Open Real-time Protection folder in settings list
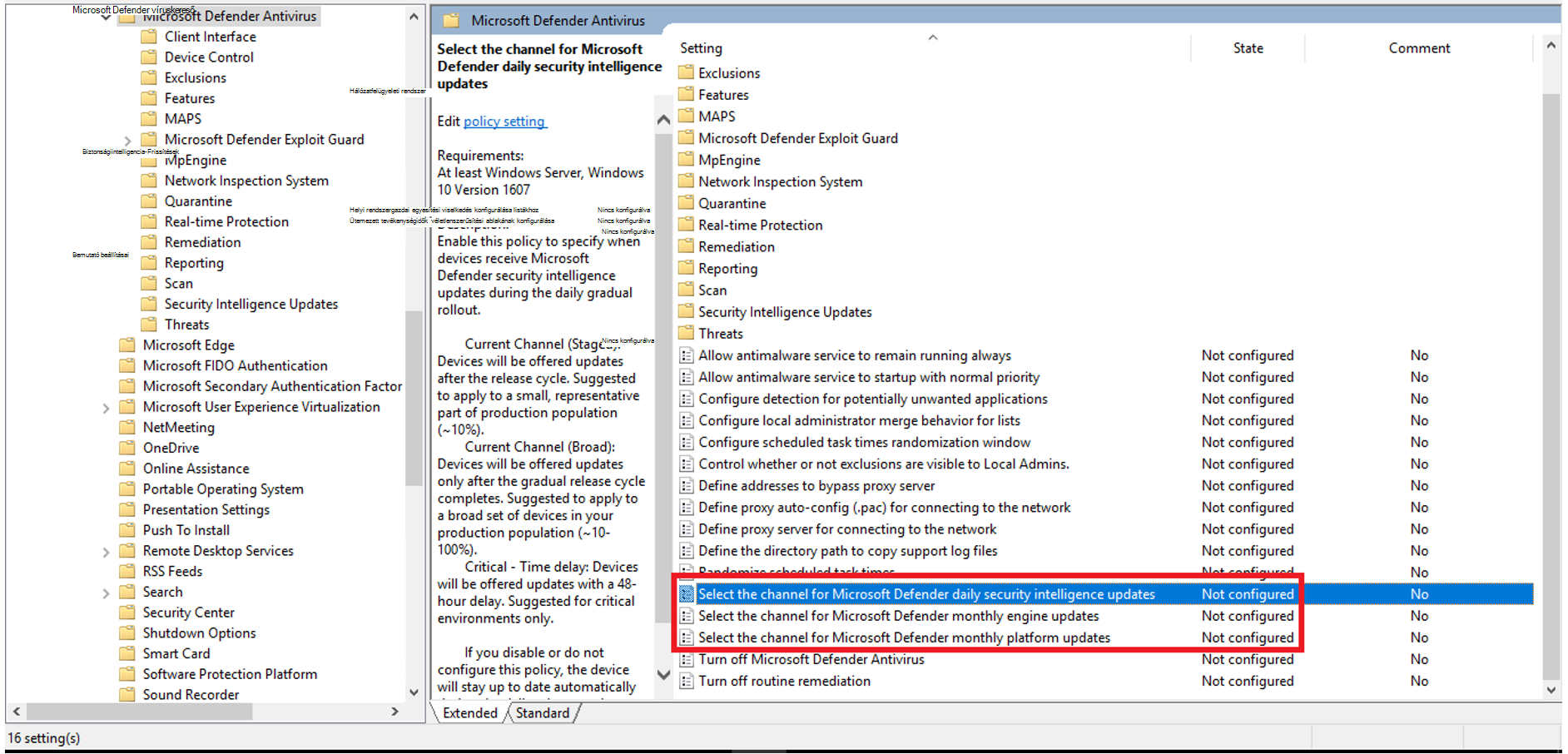Screen dimensions: 1568x754 pyautogui.click(x=760, y=226)
